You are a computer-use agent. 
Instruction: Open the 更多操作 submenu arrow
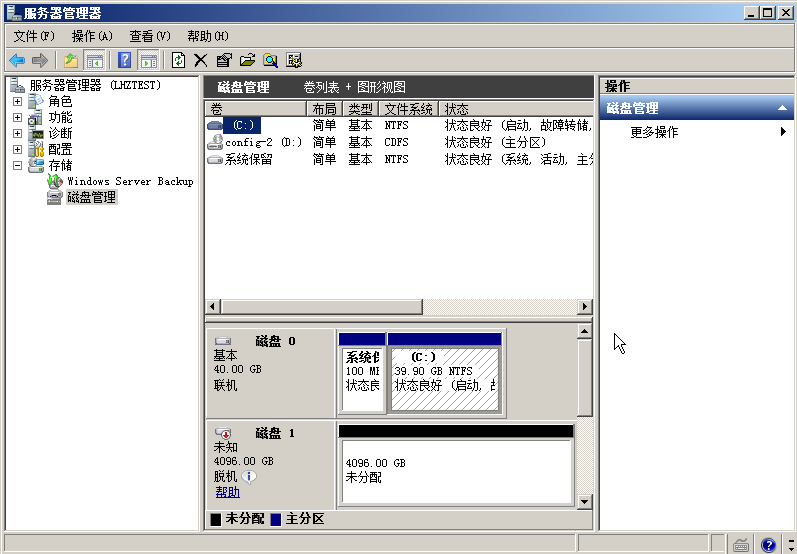[x=783, y=132]
